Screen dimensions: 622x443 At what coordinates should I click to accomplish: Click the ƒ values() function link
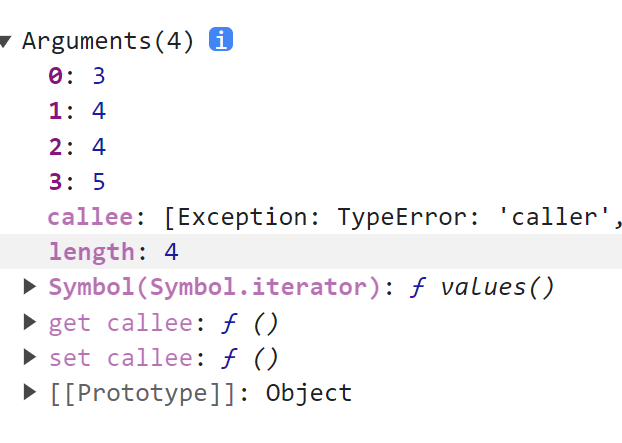pyautogui.click(x=482, y=287)
